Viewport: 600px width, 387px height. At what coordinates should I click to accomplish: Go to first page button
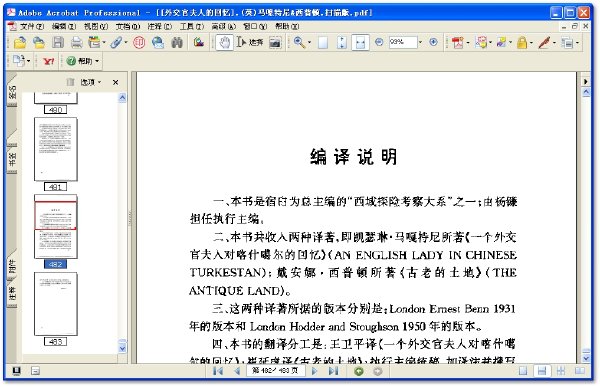coord(218,371)
